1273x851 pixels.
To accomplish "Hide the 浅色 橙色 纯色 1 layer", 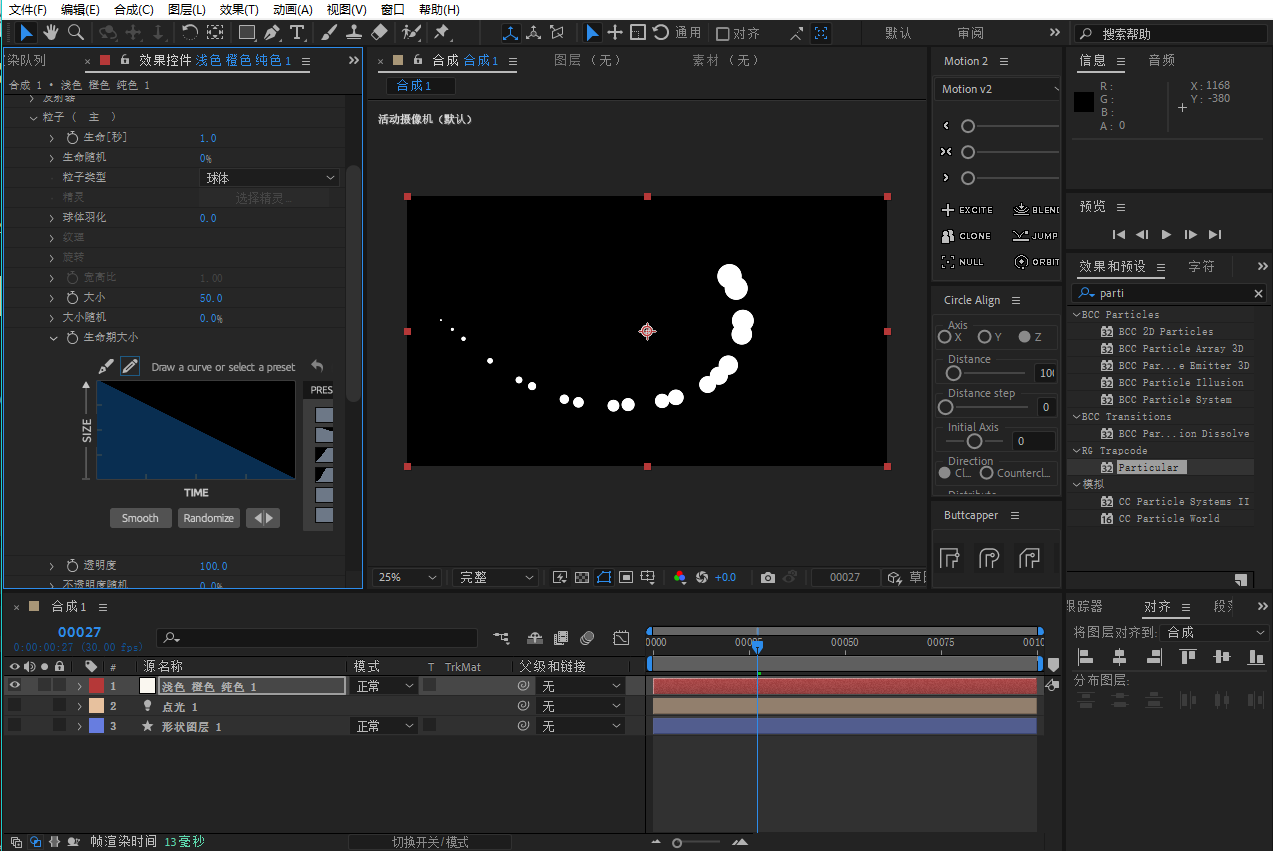I will click(14, 686).
